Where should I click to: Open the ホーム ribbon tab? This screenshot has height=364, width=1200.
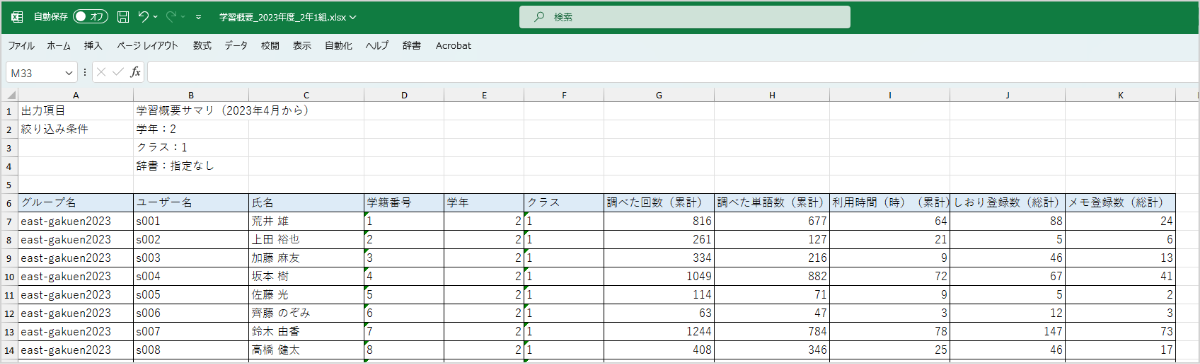coord(59,46)
